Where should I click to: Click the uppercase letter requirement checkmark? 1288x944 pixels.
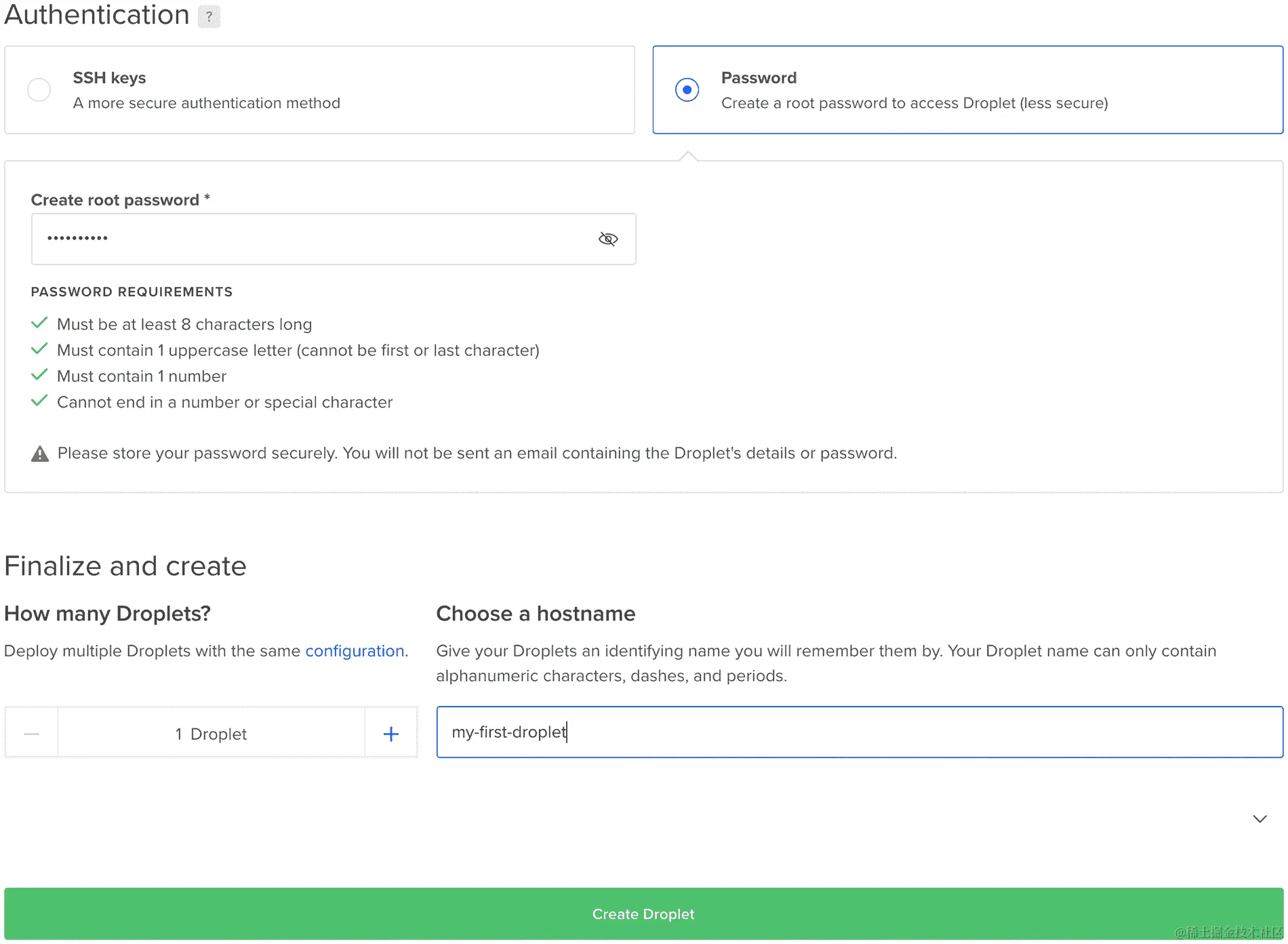39,349
